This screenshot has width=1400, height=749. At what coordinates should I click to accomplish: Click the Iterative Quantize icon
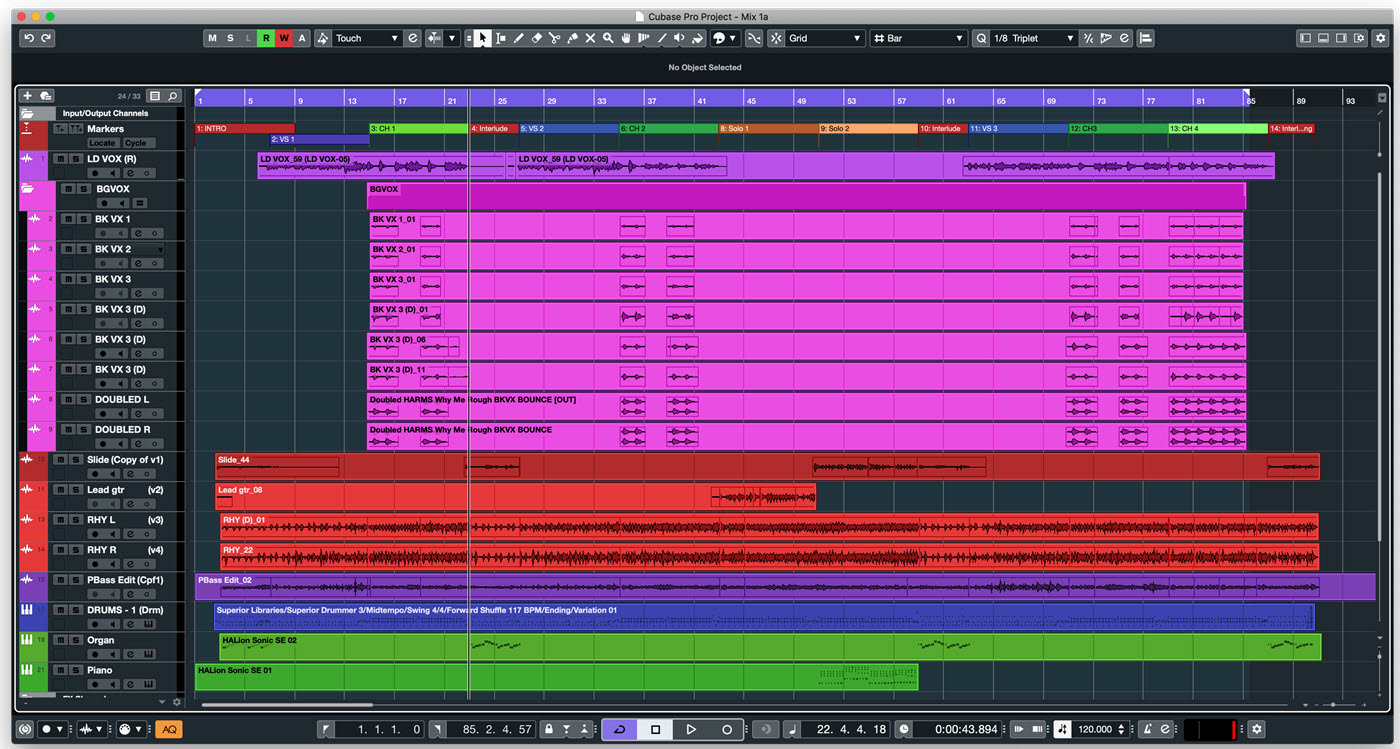pos(1088,38)
